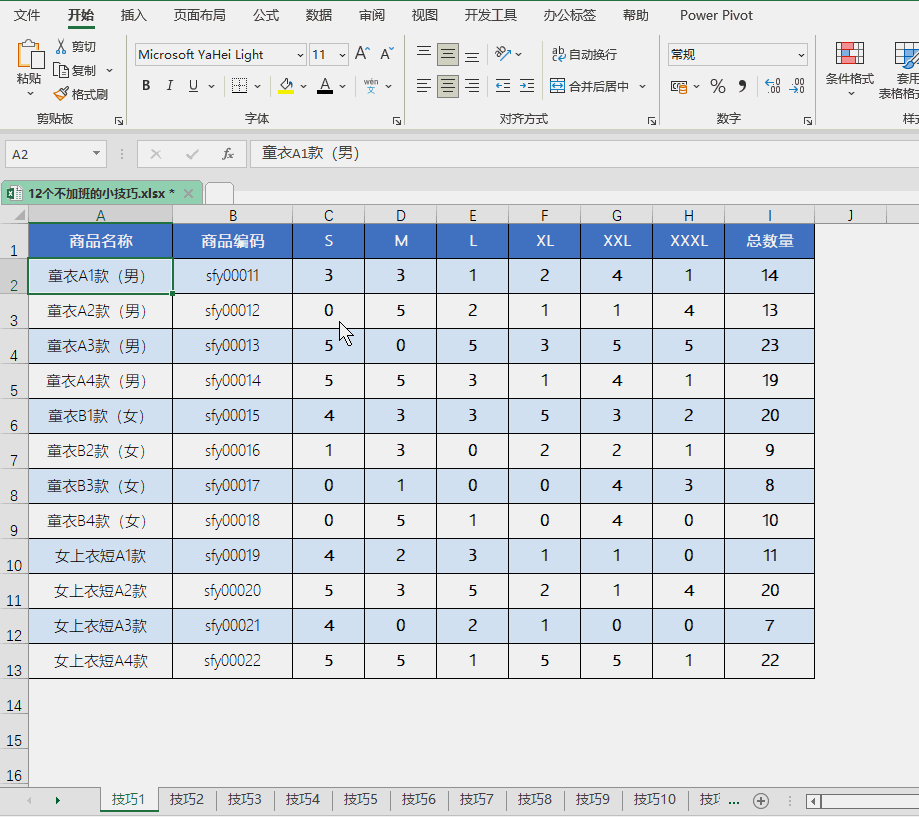The width and height of the screenshot is (919, 817).
Task: Click the Format Painter (格式刷) icon
Action: click(x=61, y=94)
